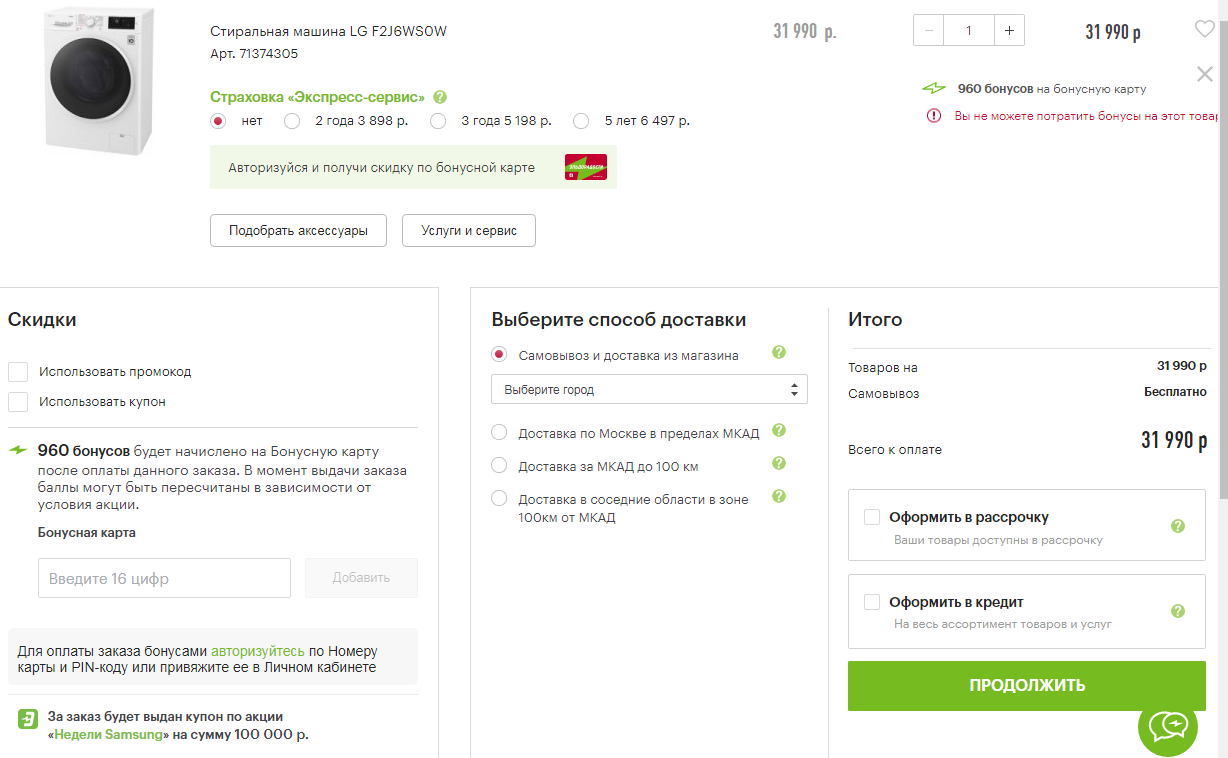Click the red bonus card image
Viewport: 1228px width, 758px height.
tap(585, 167)
